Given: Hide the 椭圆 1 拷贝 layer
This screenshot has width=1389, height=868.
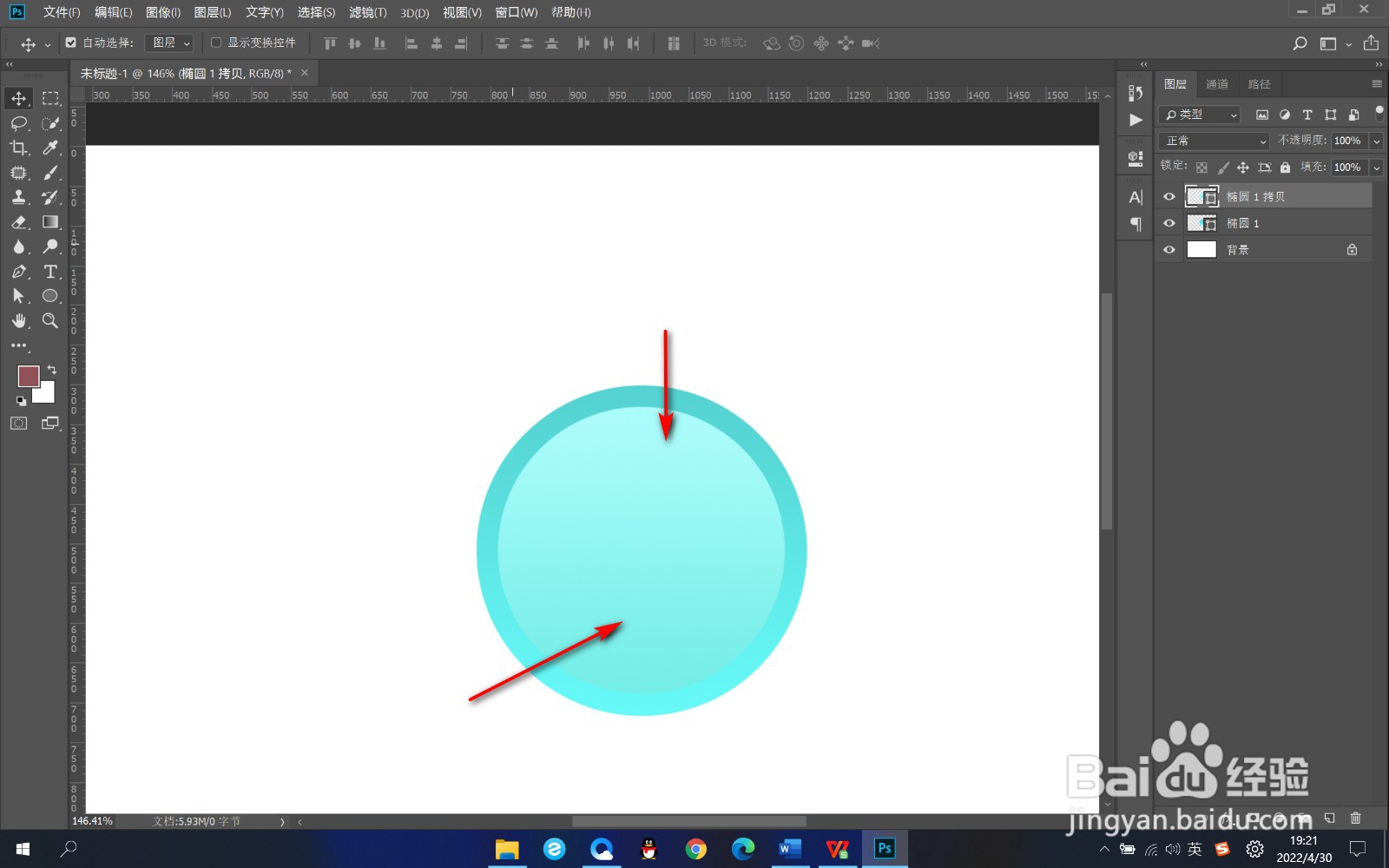Looking at the screenshot, I should 1169,197.
